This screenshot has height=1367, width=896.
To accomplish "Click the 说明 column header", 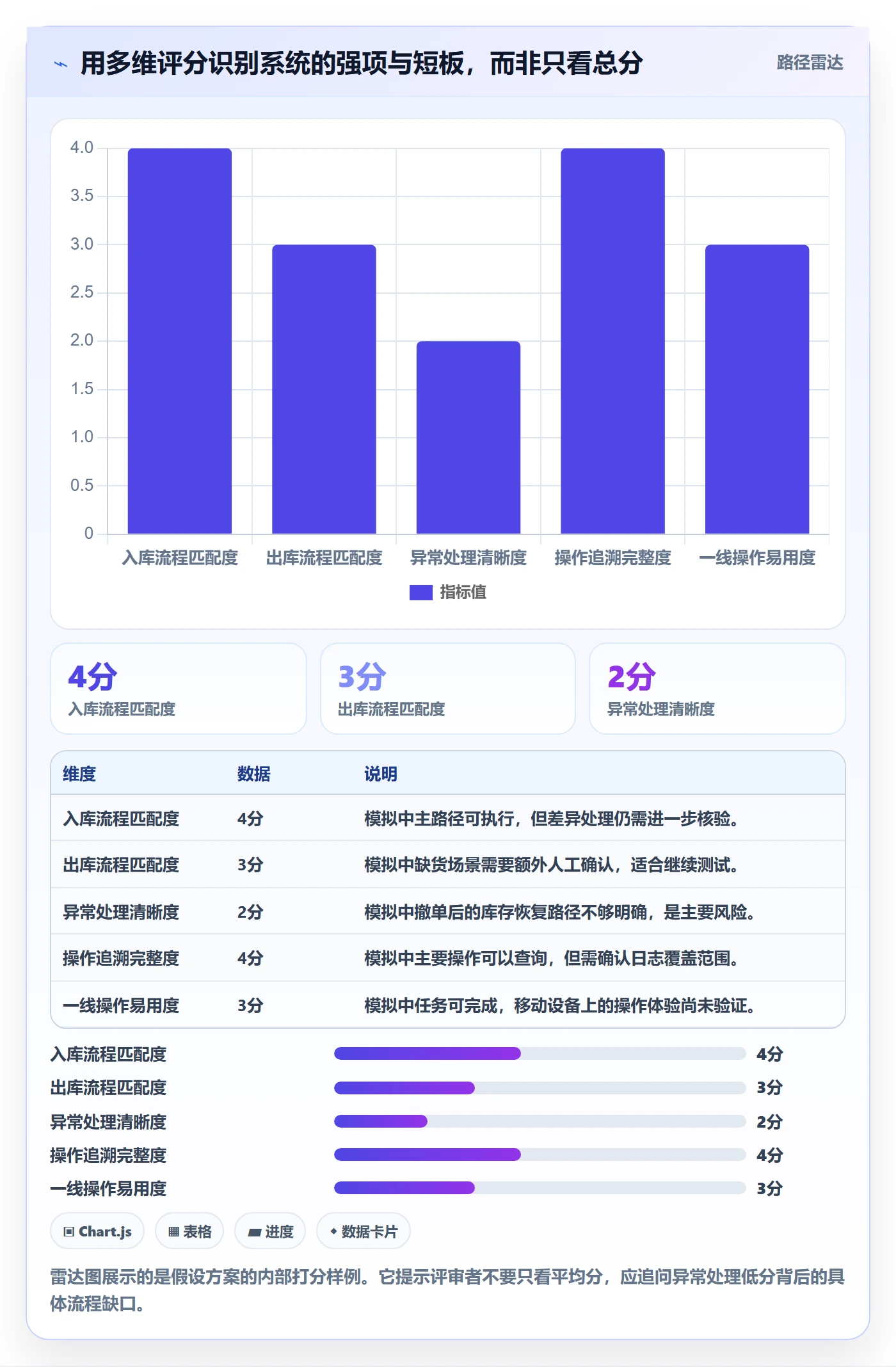I will click(381, 774).
